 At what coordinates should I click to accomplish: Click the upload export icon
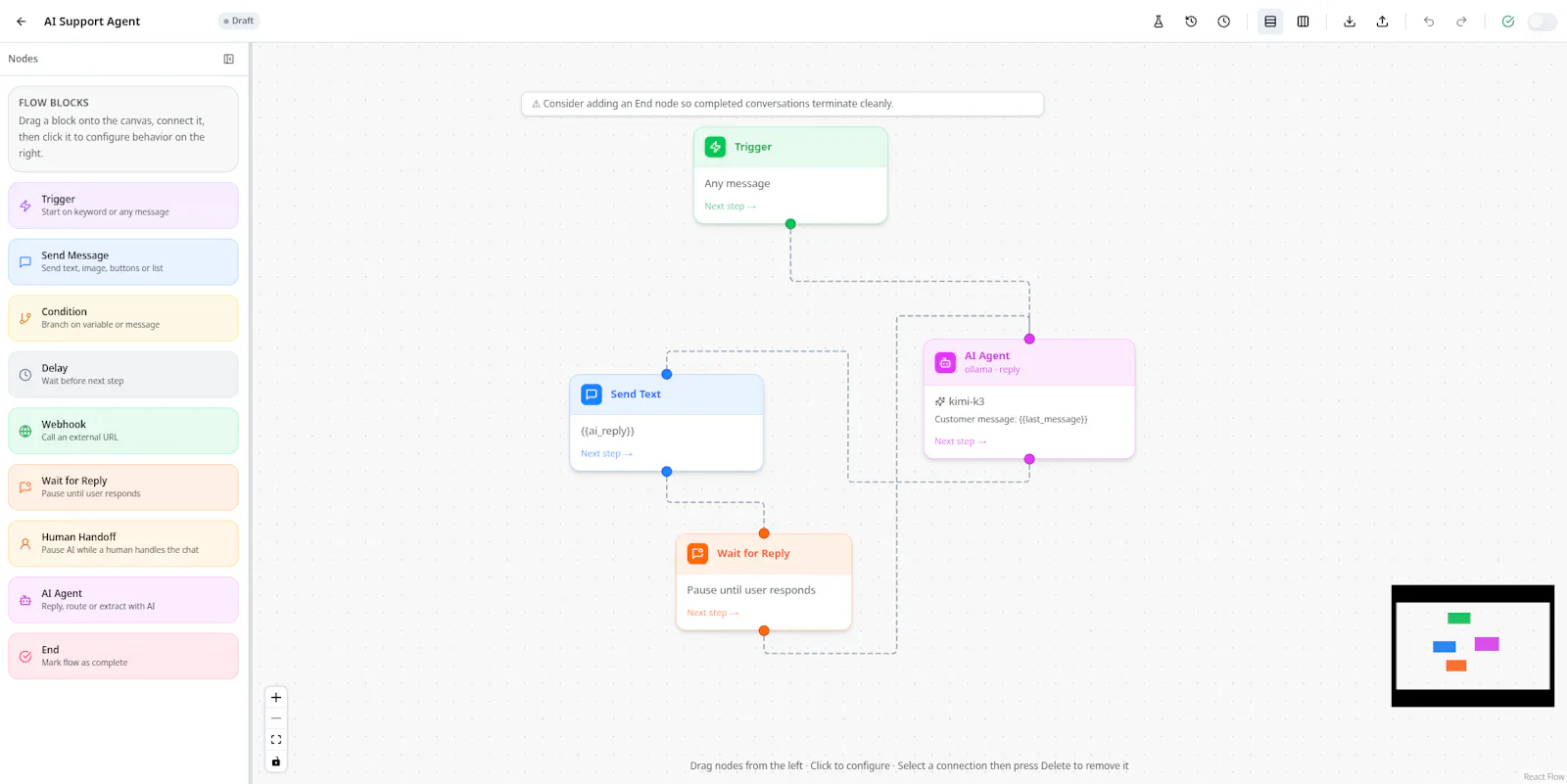point(1383,21)
